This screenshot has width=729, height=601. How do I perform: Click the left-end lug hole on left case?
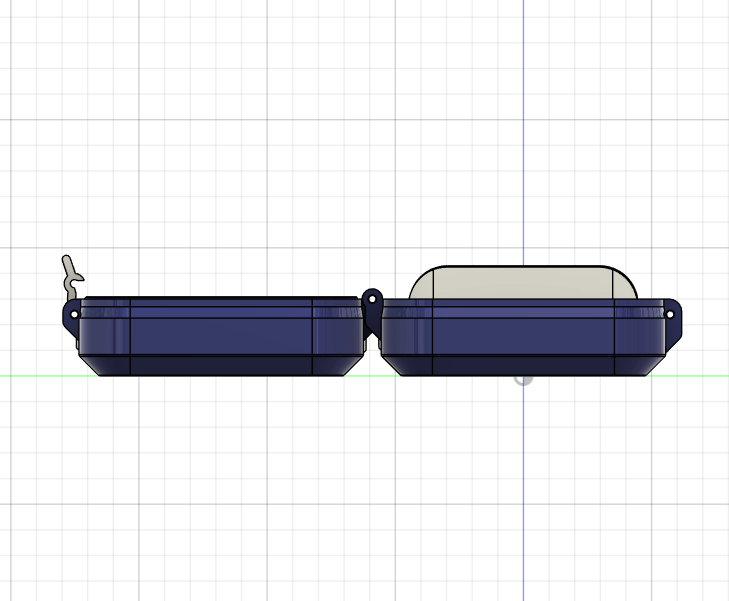click(x=73, y=314)
